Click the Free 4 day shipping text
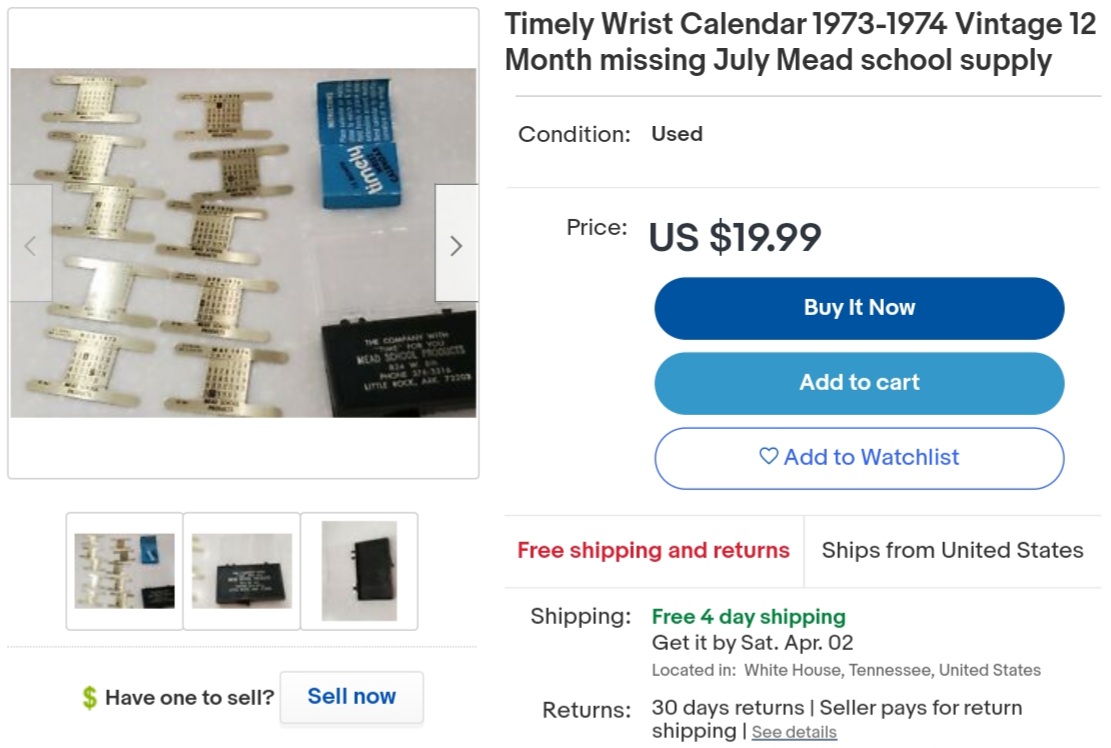 748,616
